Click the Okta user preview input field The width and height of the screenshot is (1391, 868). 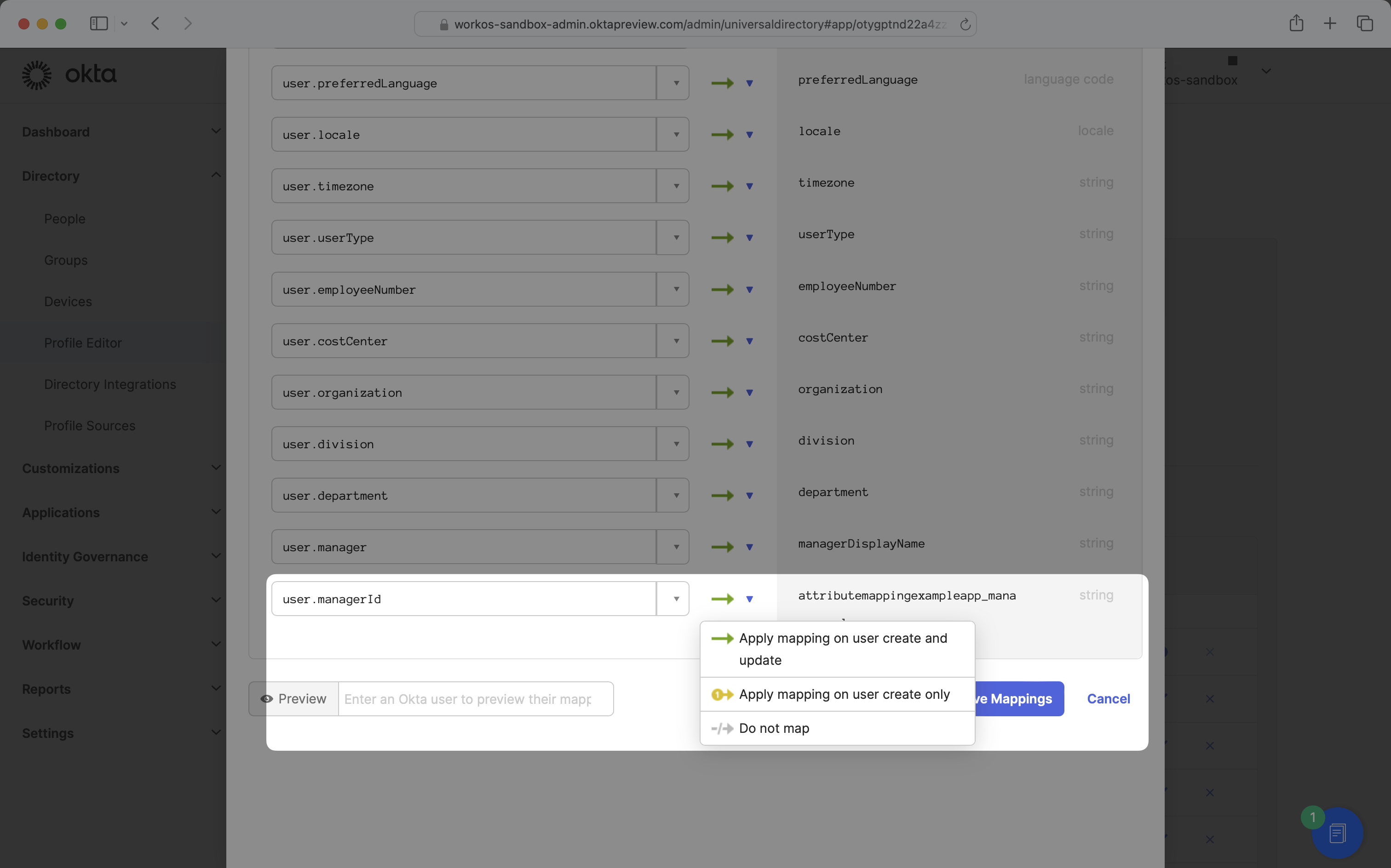[475, 699]
